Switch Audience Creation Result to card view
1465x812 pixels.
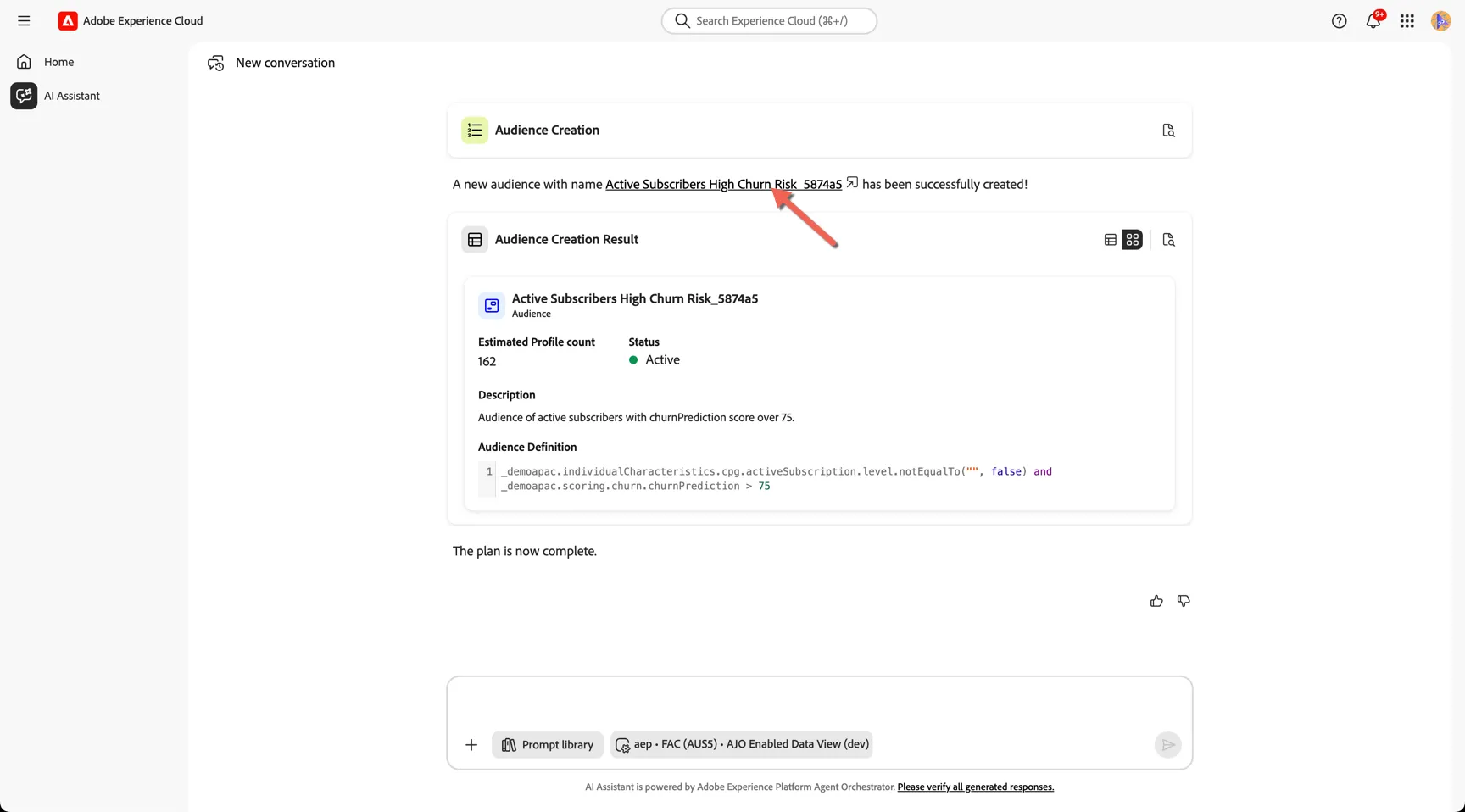tap(1133, 240)
